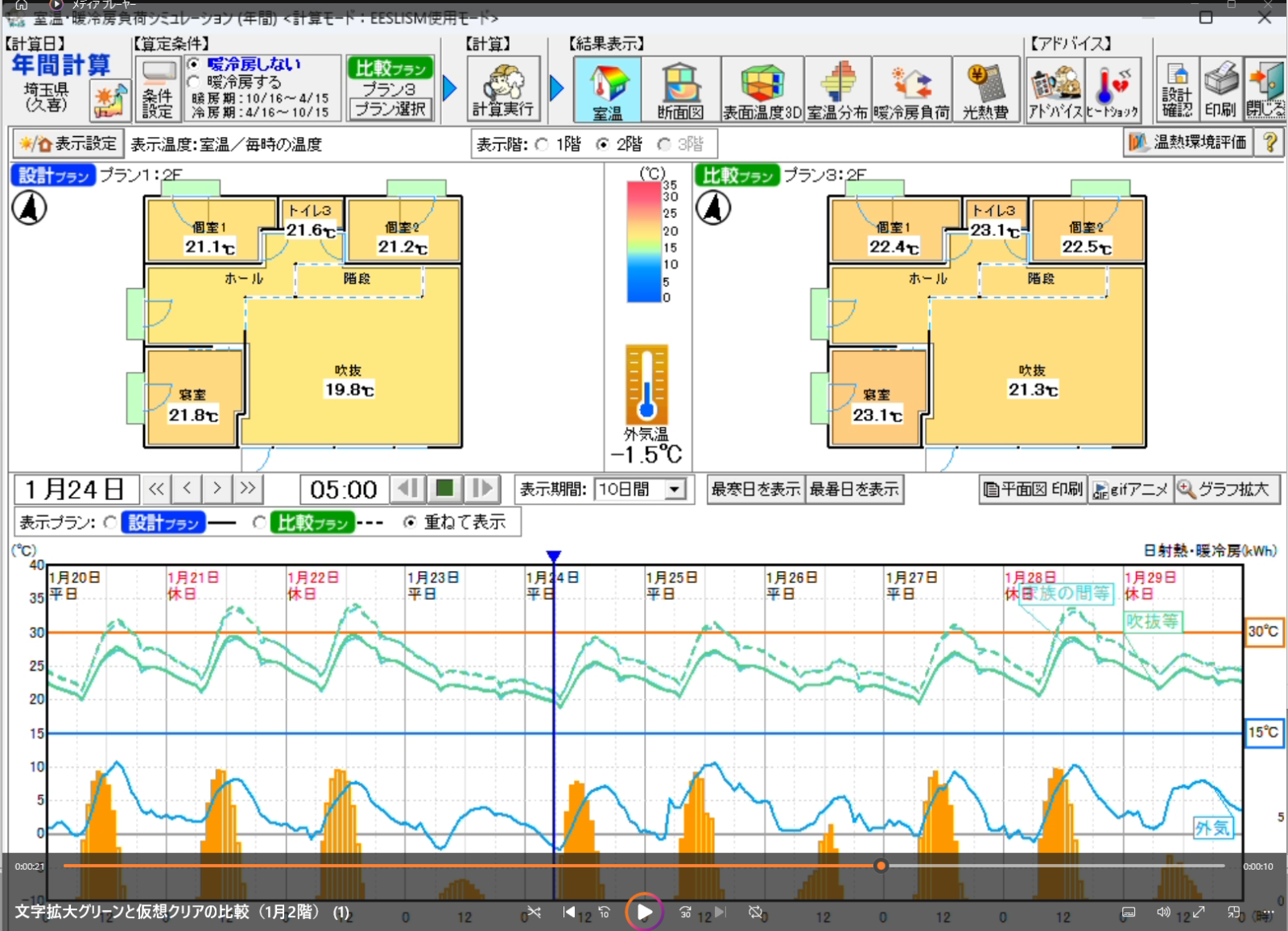Select the 室温 result tab
Screen dimensions: 1288x931
607,89
